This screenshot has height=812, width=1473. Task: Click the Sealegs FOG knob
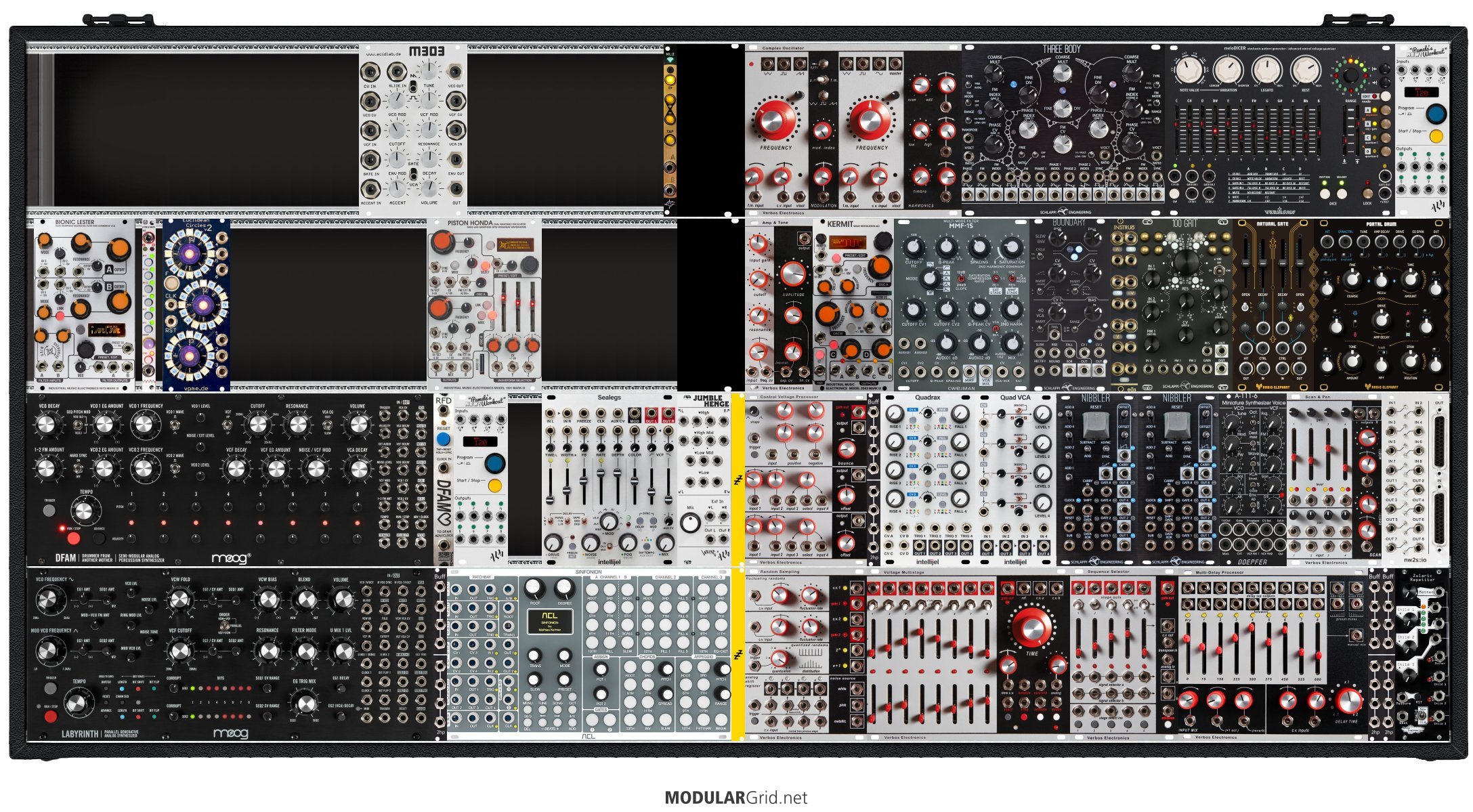[x=628, y=543]
